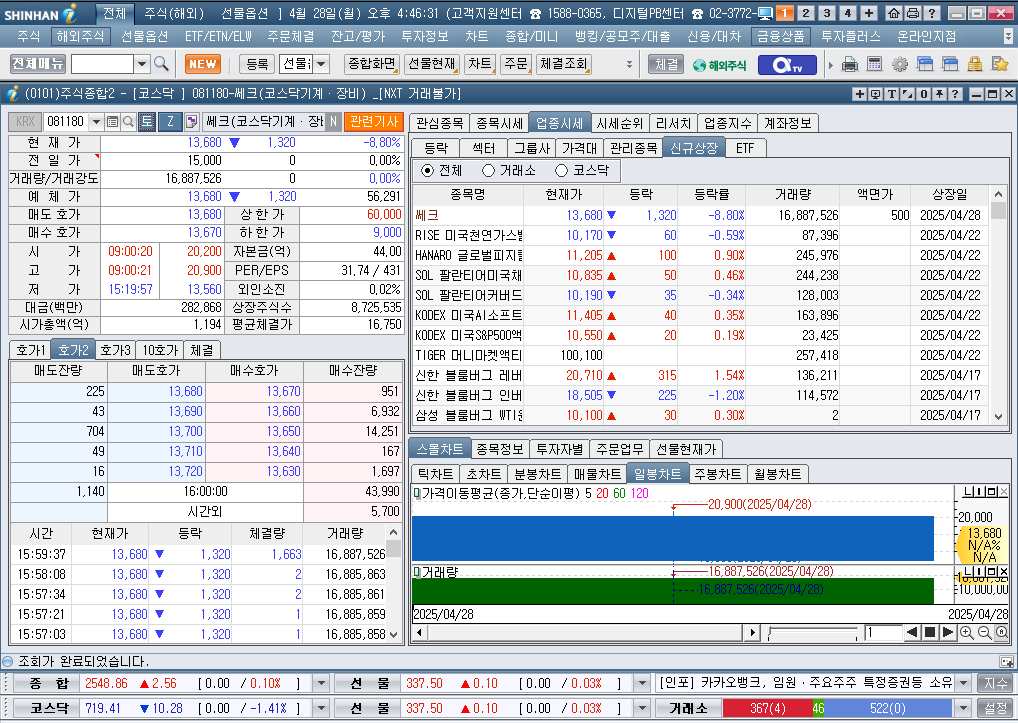Open the 코스닥 index ticker dropdown
Screen dimensions: 1018x723
321,708
